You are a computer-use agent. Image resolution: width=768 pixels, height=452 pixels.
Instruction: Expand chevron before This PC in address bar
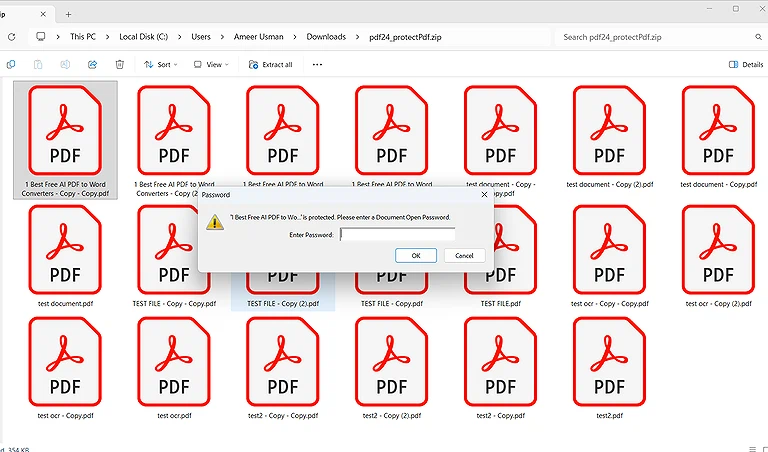58,37
